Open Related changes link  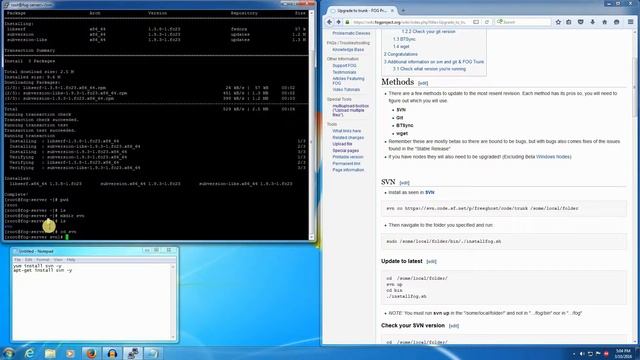click(348, 138)
